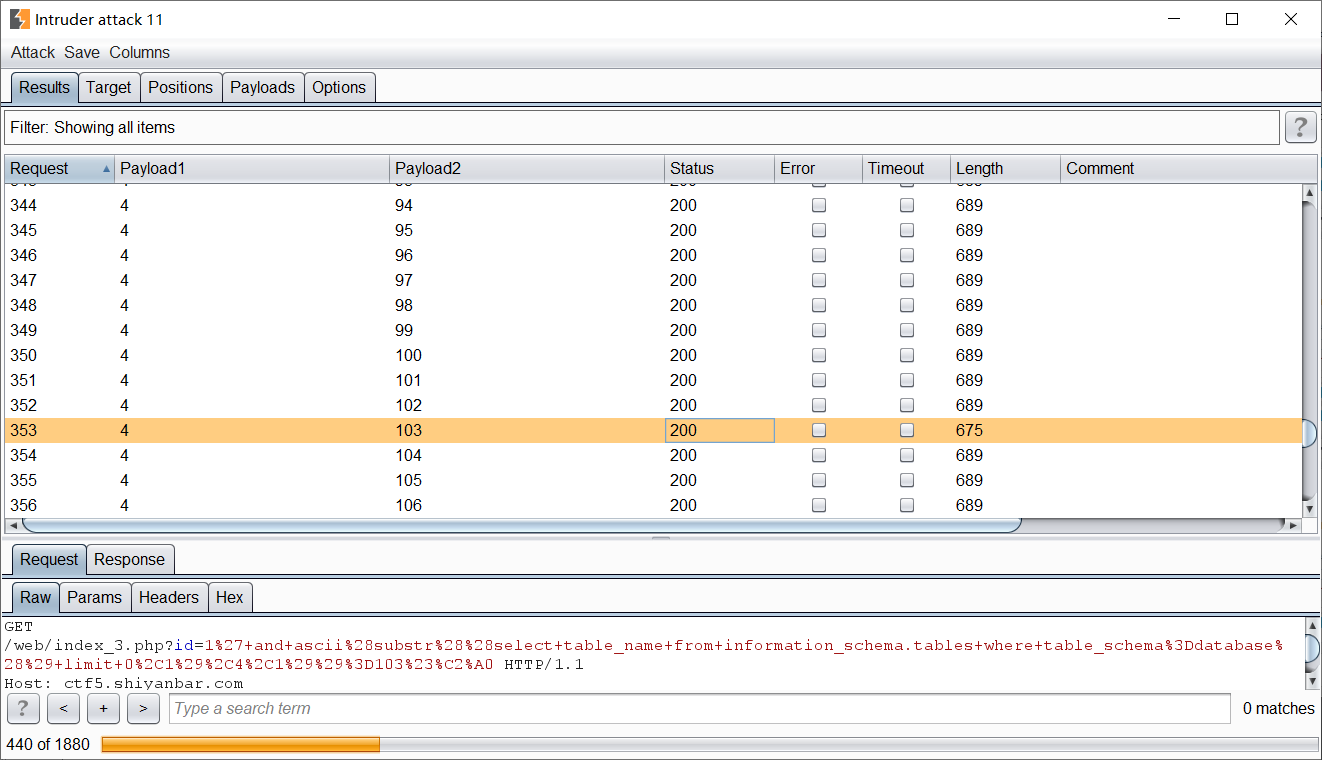Click request pane scrollbar down arrow

tap(1313, 681)
